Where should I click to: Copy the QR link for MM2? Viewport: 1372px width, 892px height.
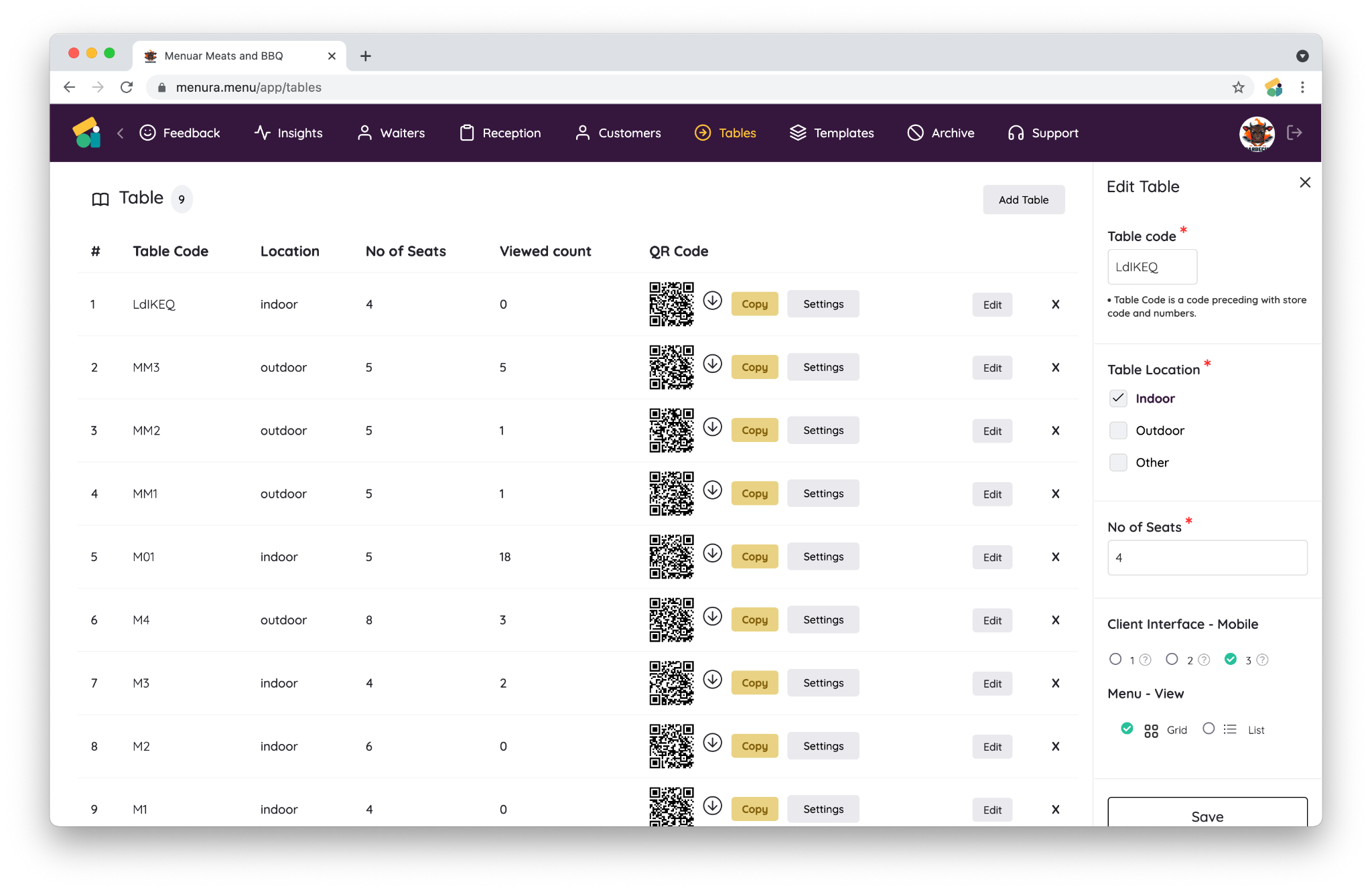[754, 431]
